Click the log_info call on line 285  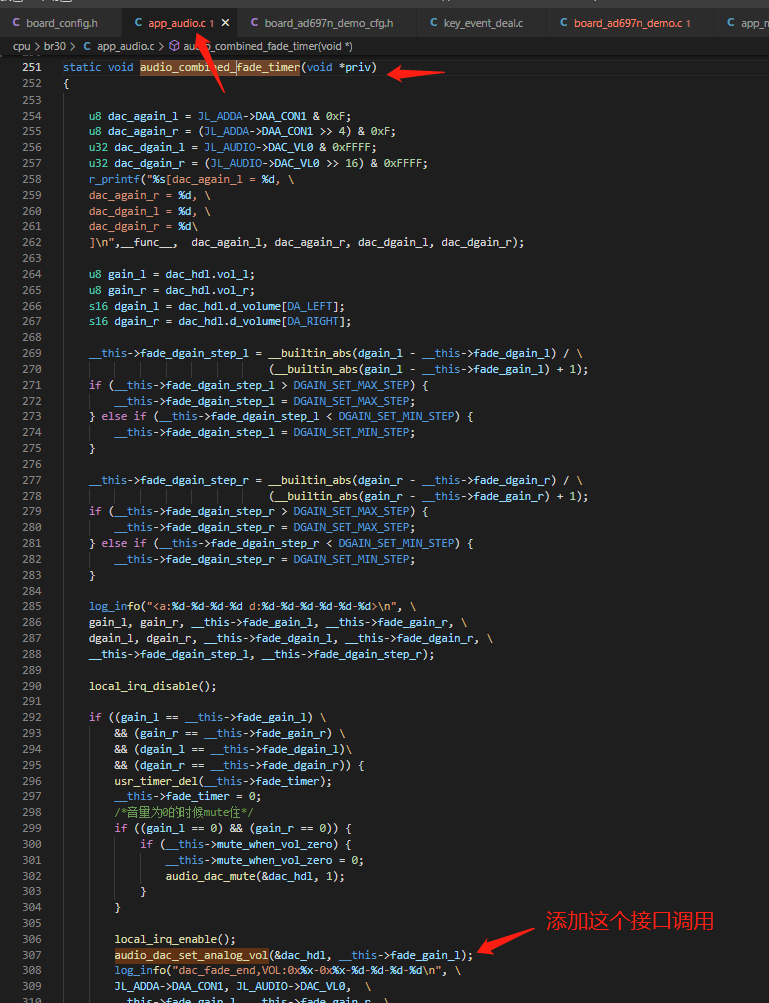coord(114,606)
